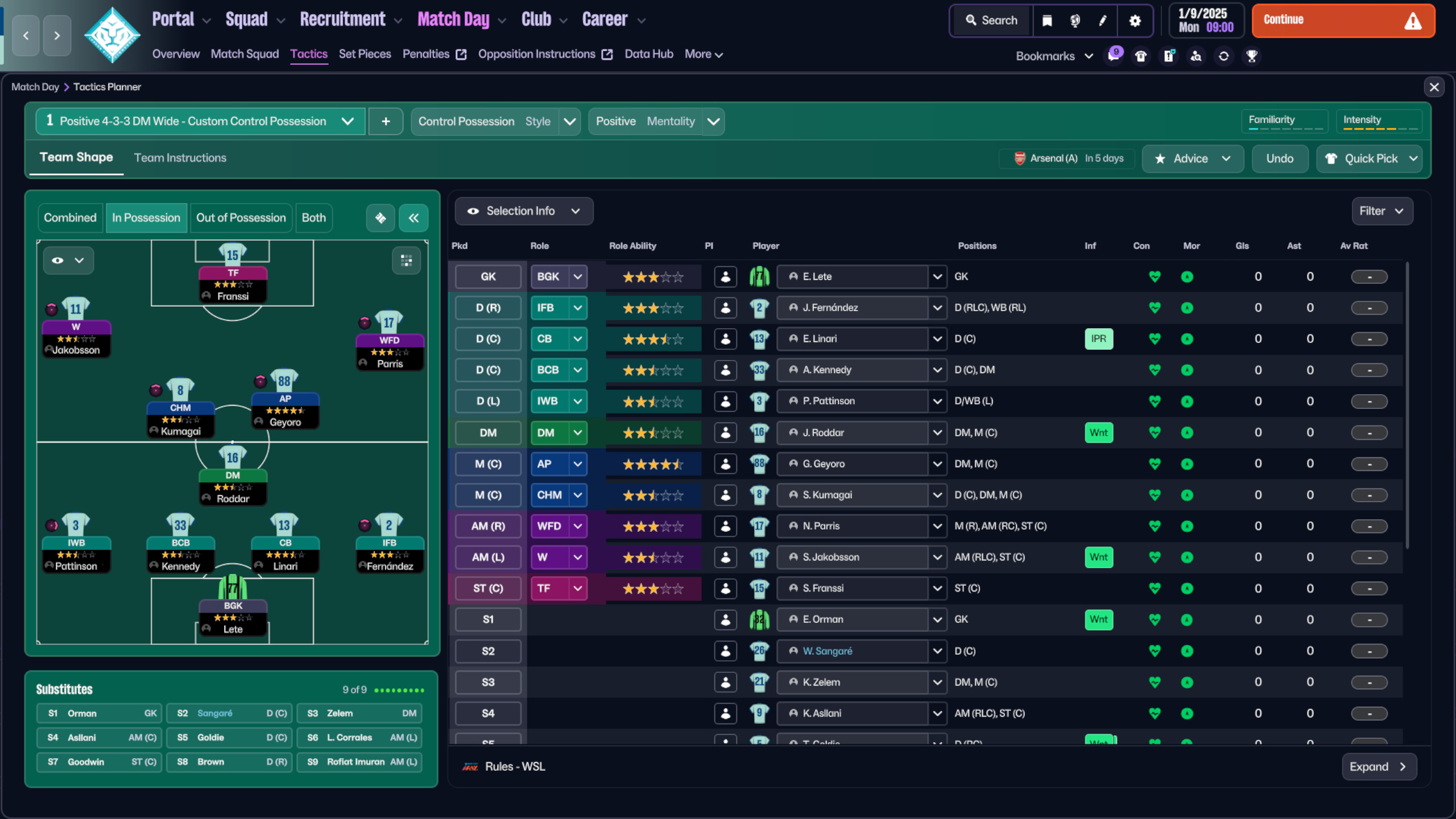Click the club badge logo
This screenshot has width=1456, height=819.
(112, 35)
